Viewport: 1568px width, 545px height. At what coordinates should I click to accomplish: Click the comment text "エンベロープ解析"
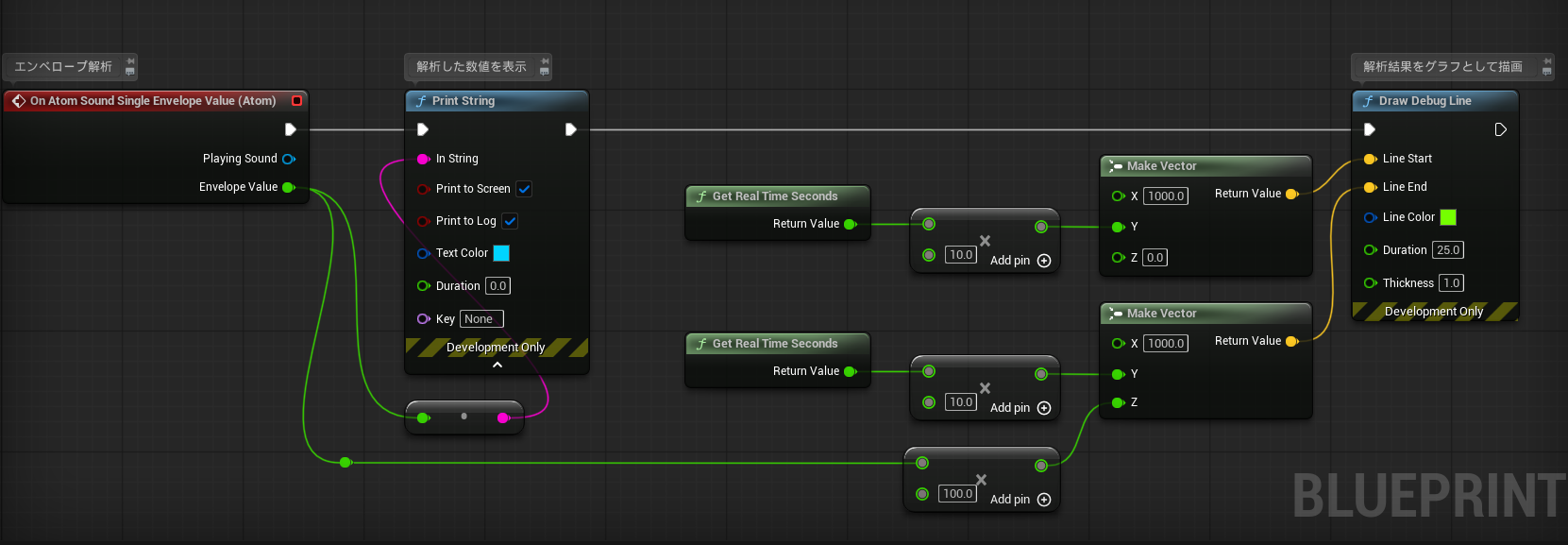click(63, 66)
